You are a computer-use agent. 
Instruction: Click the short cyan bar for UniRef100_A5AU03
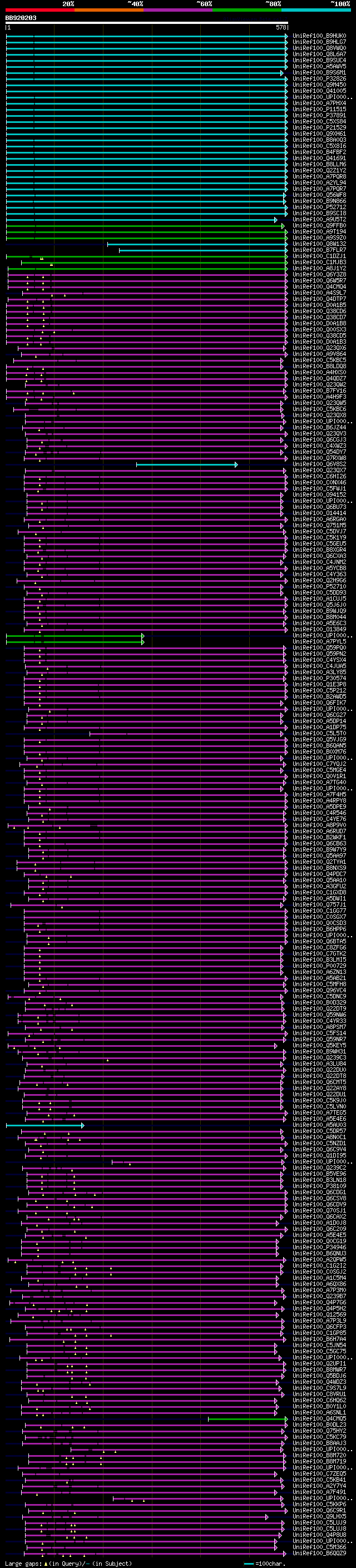pyautogui.click(x=45, y=1125)
